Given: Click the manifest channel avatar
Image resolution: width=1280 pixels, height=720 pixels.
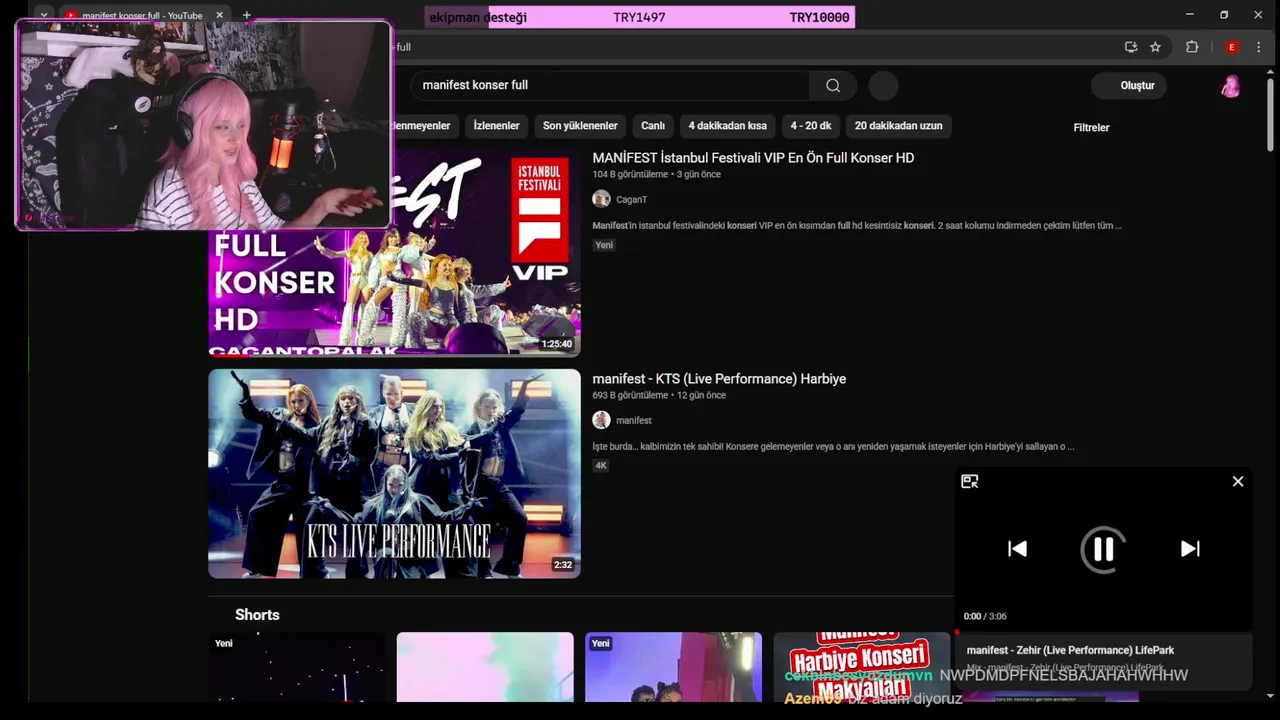Looking at the screenshot, I should pyautogui.click(x=601, y=420).
